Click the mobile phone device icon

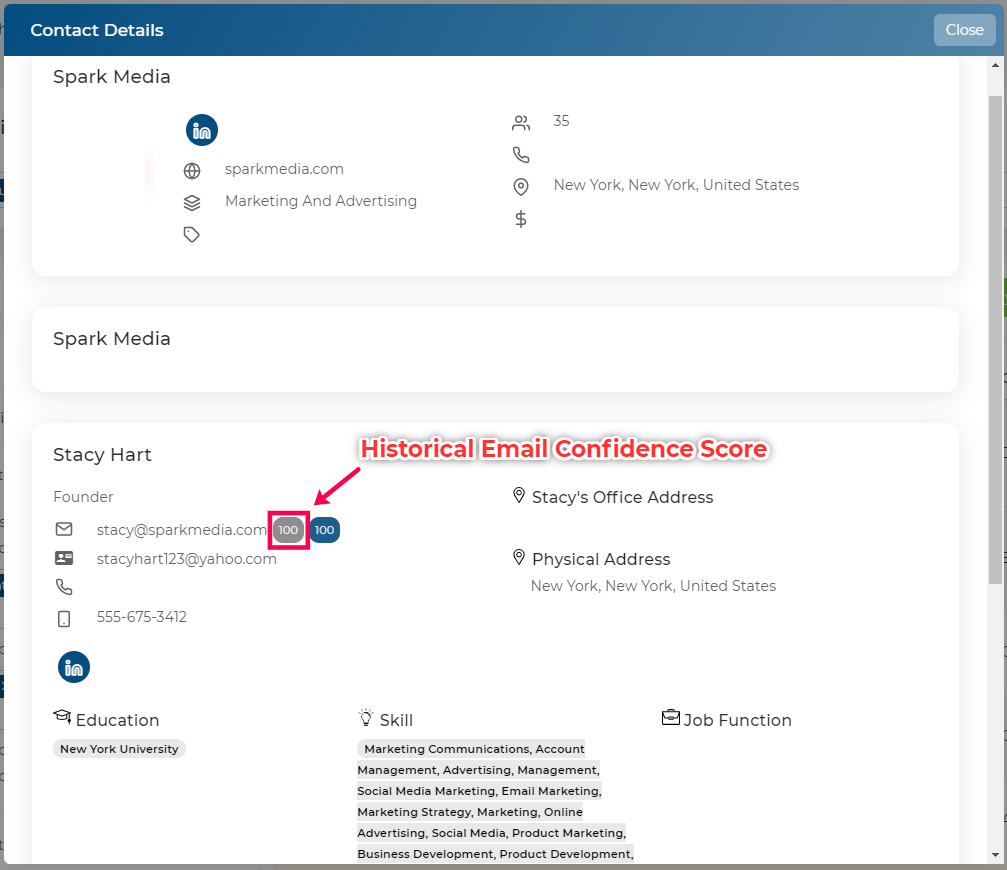64,618
